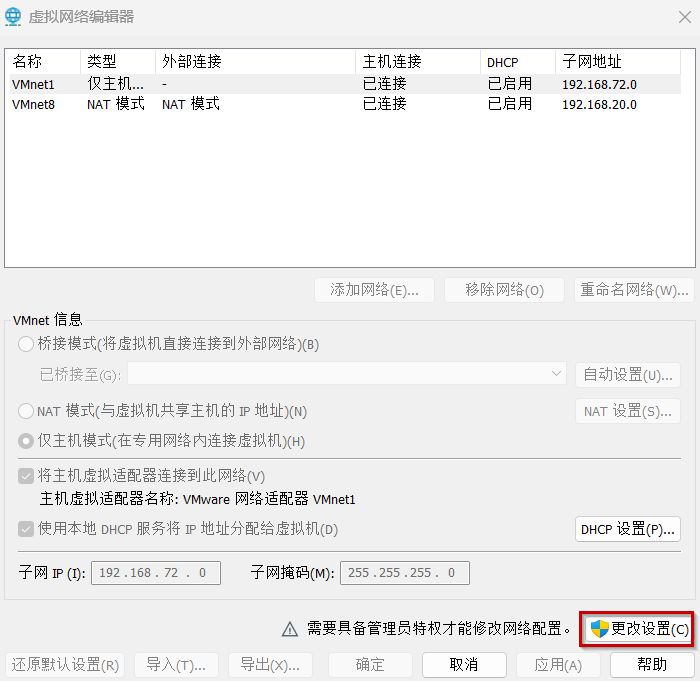Click the 子网 IP input field
The height and width of the screenshot is (681, 700).
click(x=156, y=573)
